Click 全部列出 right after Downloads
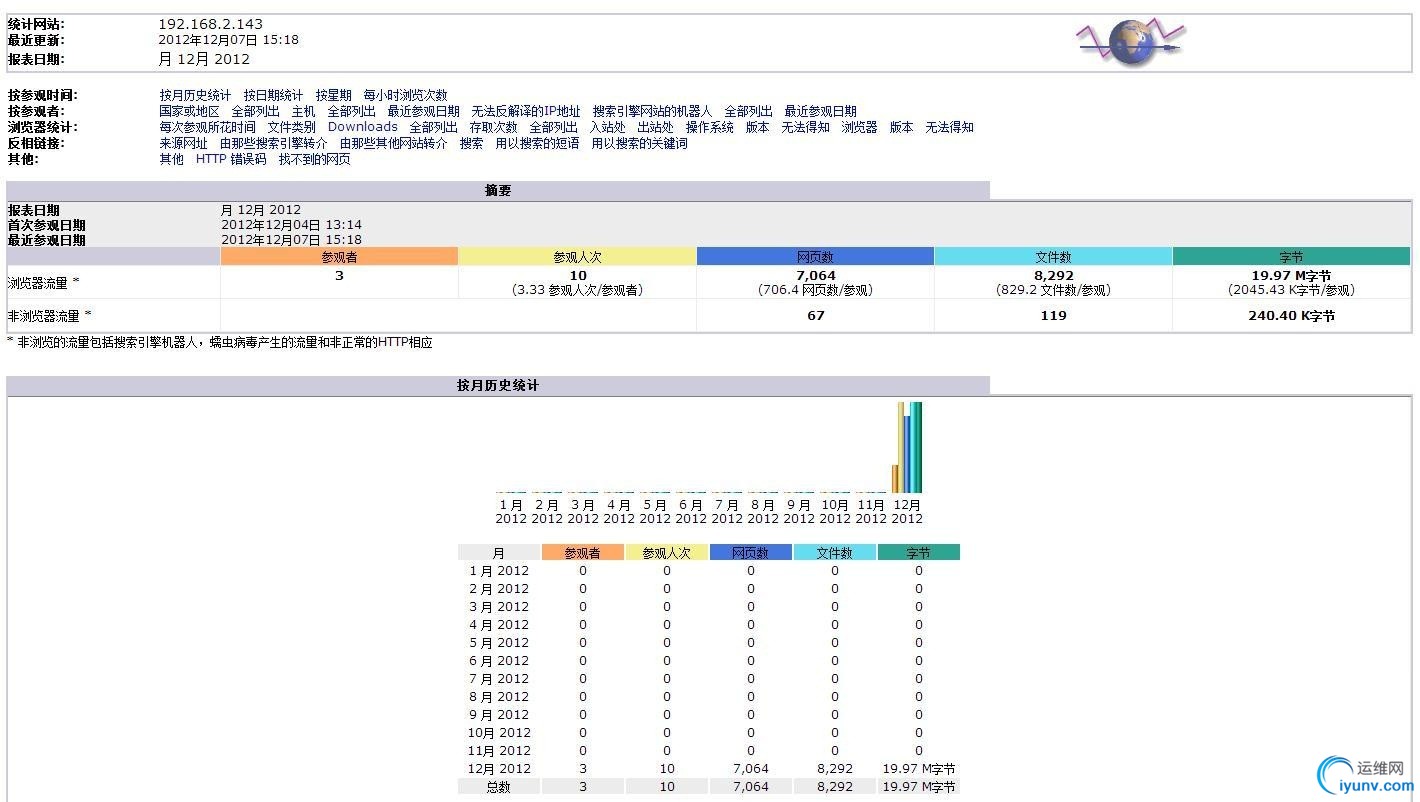The width and height of the screenshot is (1420, 802). (x=433, y=127)
